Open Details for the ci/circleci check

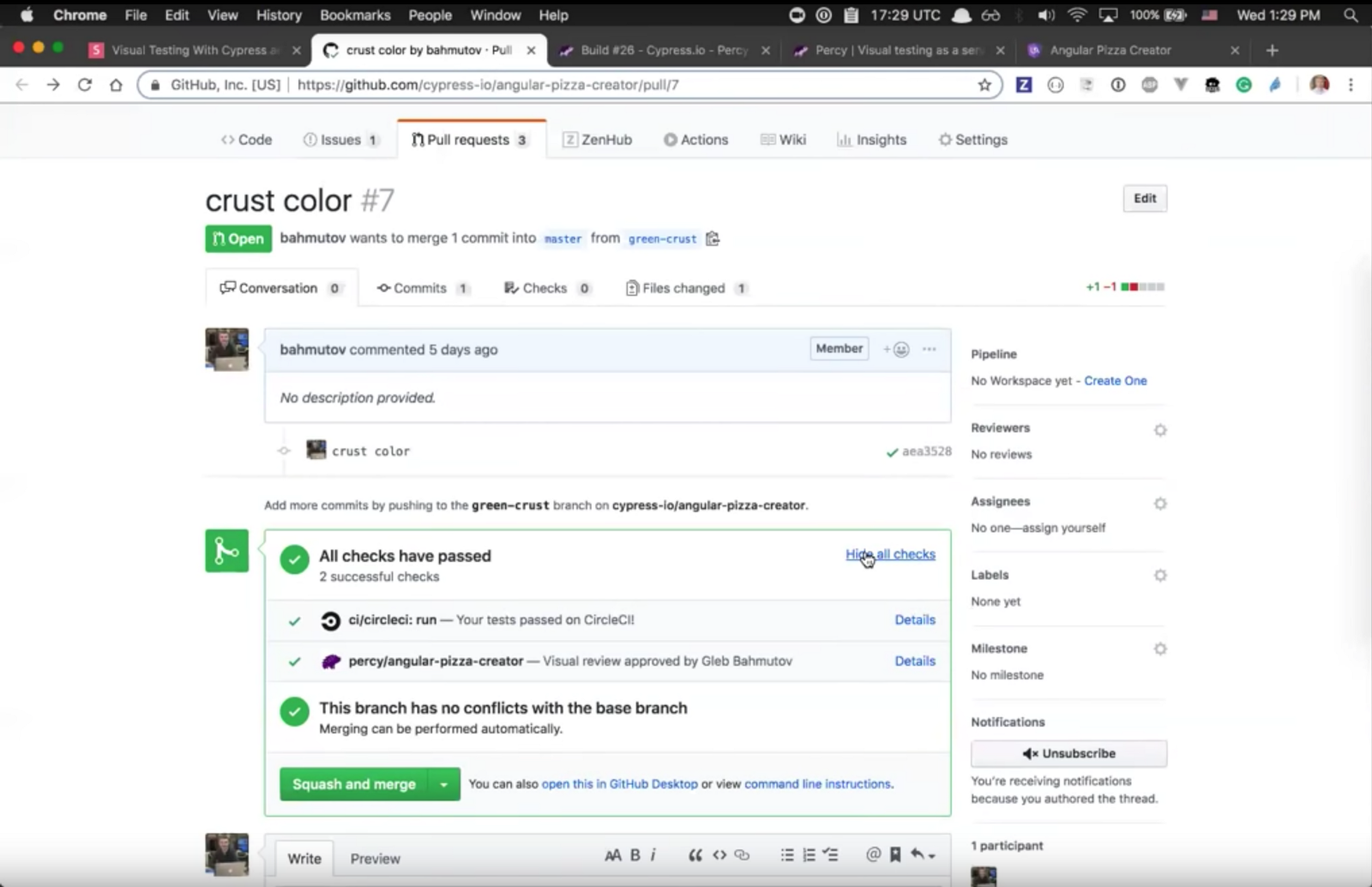pyautogui.click(x=915, y=619)
